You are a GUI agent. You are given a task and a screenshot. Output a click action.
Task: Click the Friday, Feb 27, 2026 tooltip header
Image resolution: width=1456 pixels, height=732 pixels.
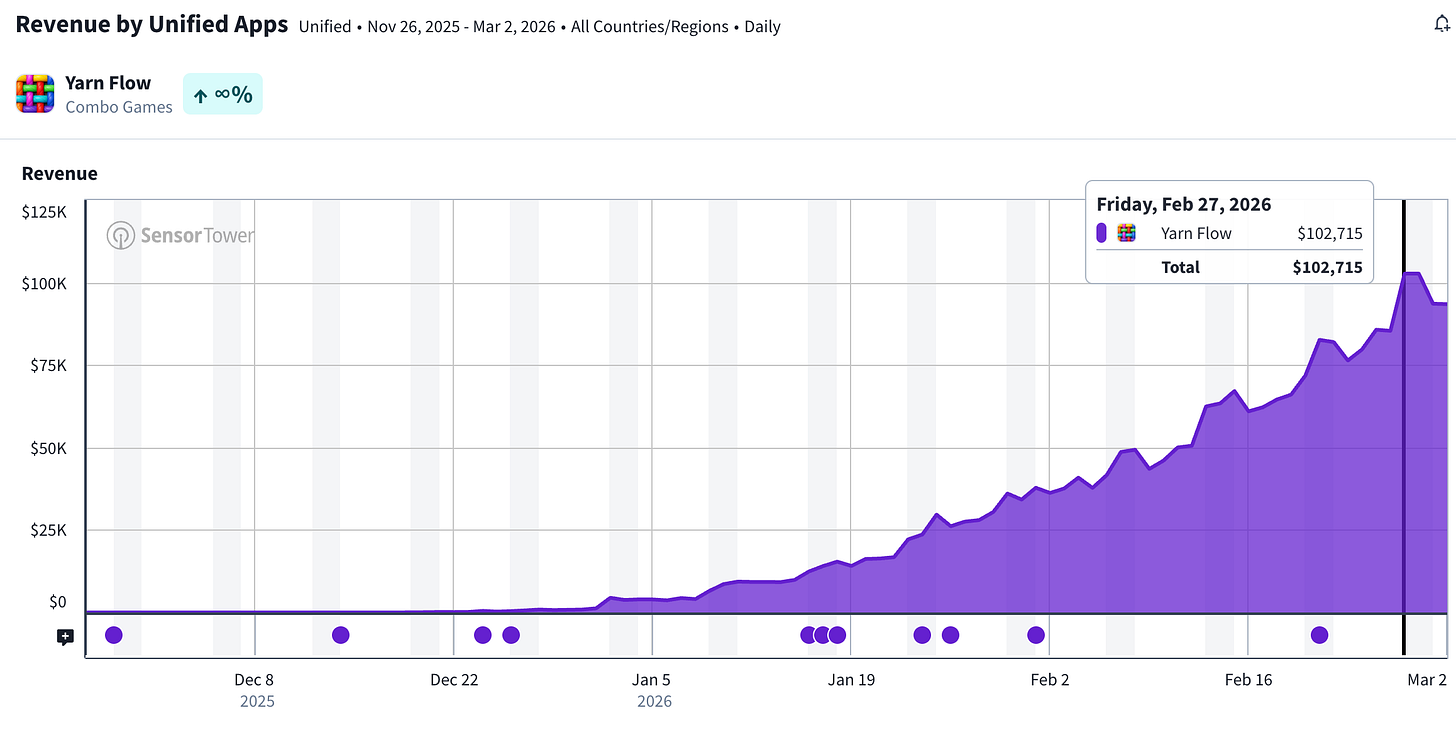[1184, 204]
